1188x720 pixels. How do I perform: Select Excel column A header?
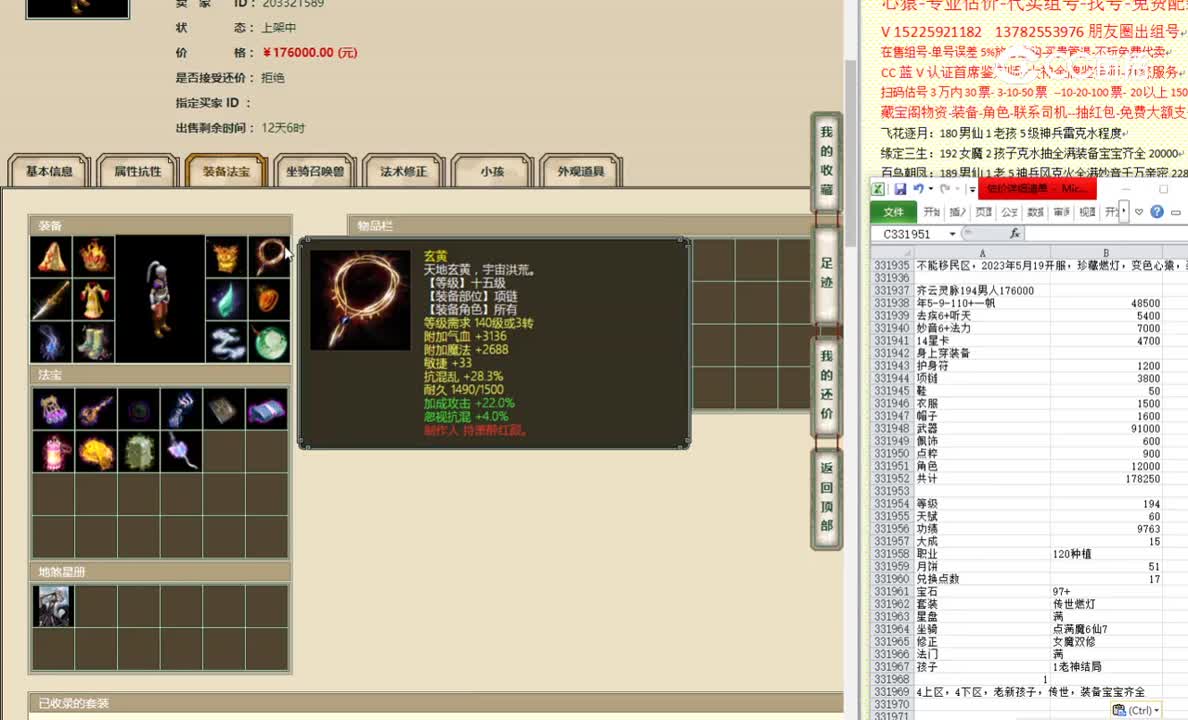(982, 252)
